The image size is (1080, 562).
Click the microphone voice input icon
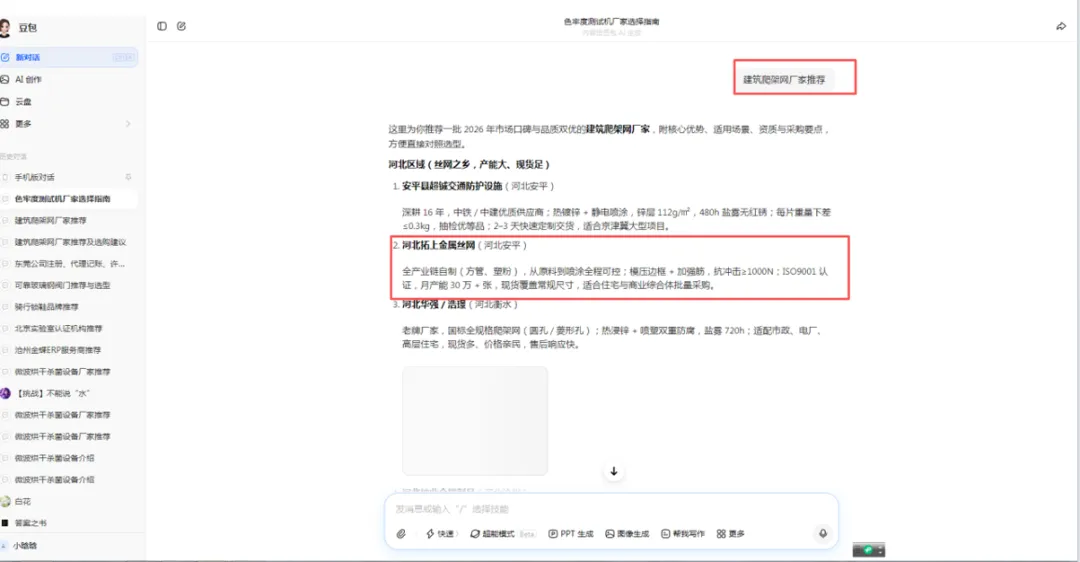click(x=822, y=534)
